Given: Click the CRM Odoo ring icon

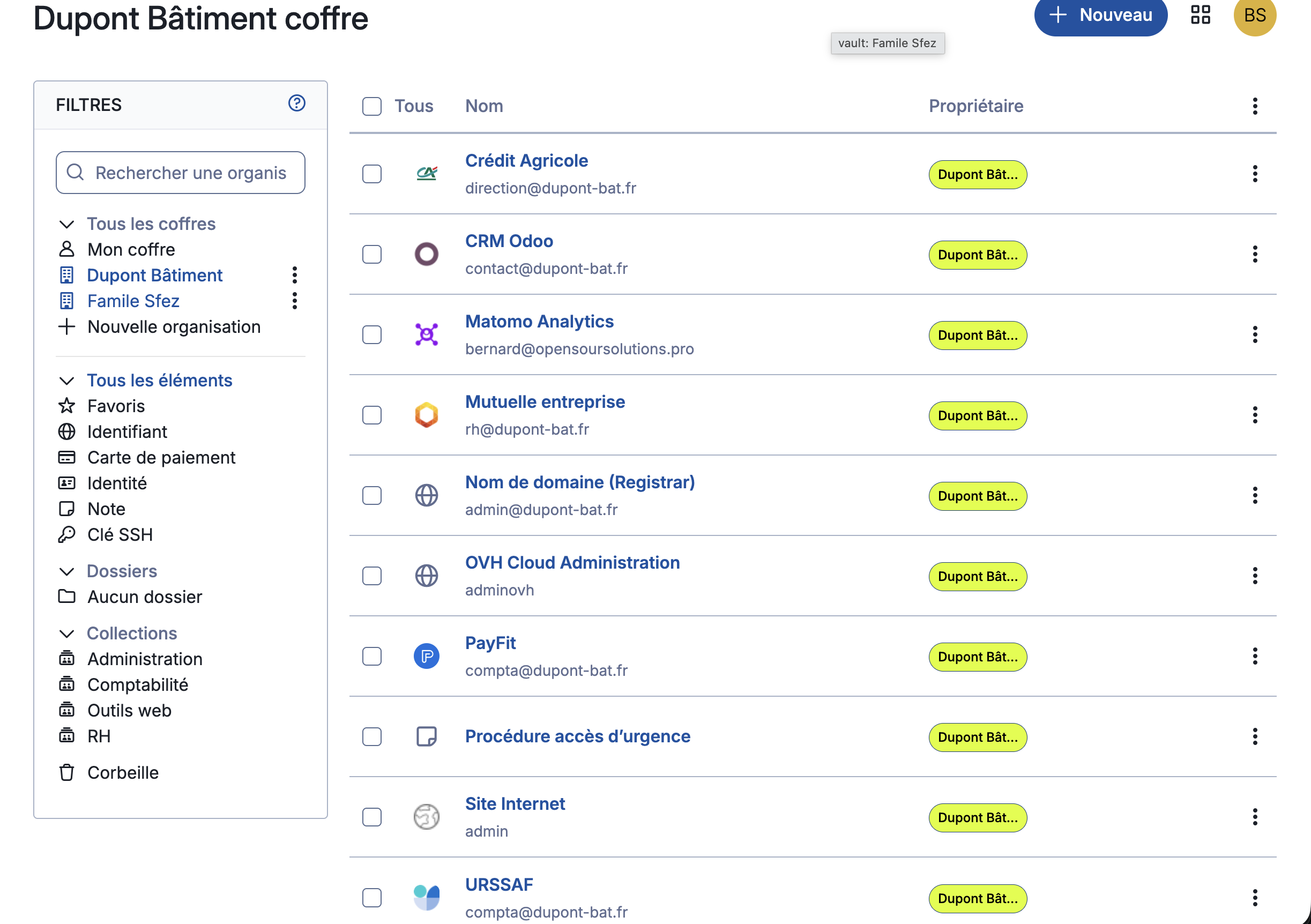Looking at the screenshot, I should (427, 254).
